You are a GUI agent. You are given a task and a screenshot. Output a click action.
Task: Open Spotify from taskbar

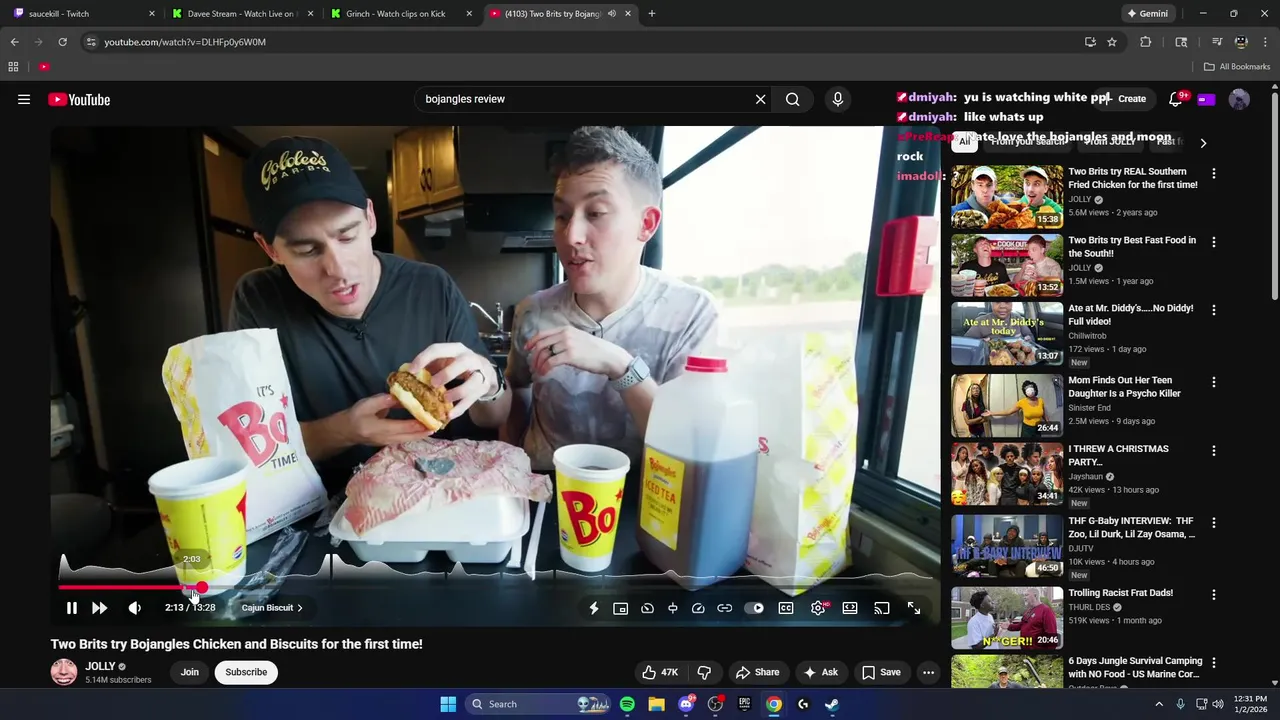pyautogui.click(x=627, y=704)
